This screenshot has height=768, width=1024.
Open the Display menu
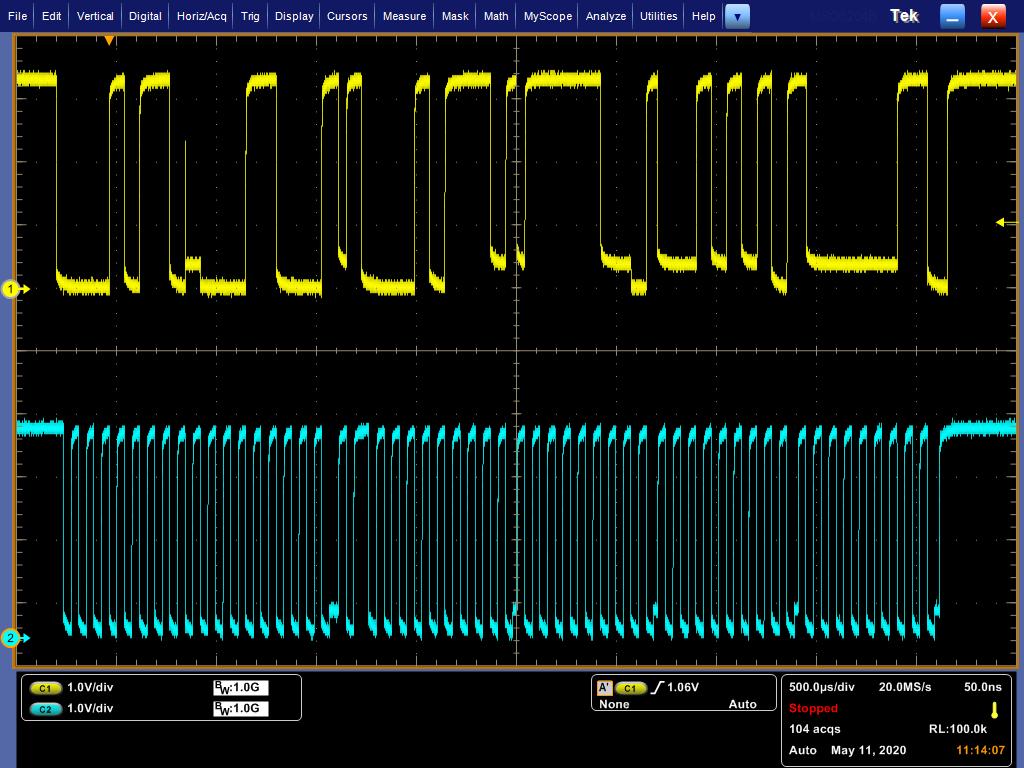(294, 16)
